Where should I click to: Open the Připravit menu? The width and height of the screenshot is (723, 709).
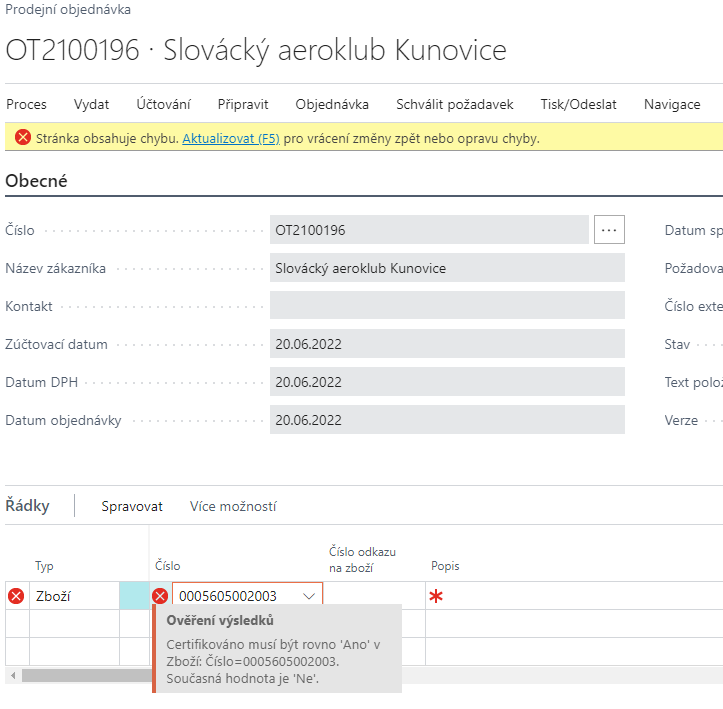243,104
